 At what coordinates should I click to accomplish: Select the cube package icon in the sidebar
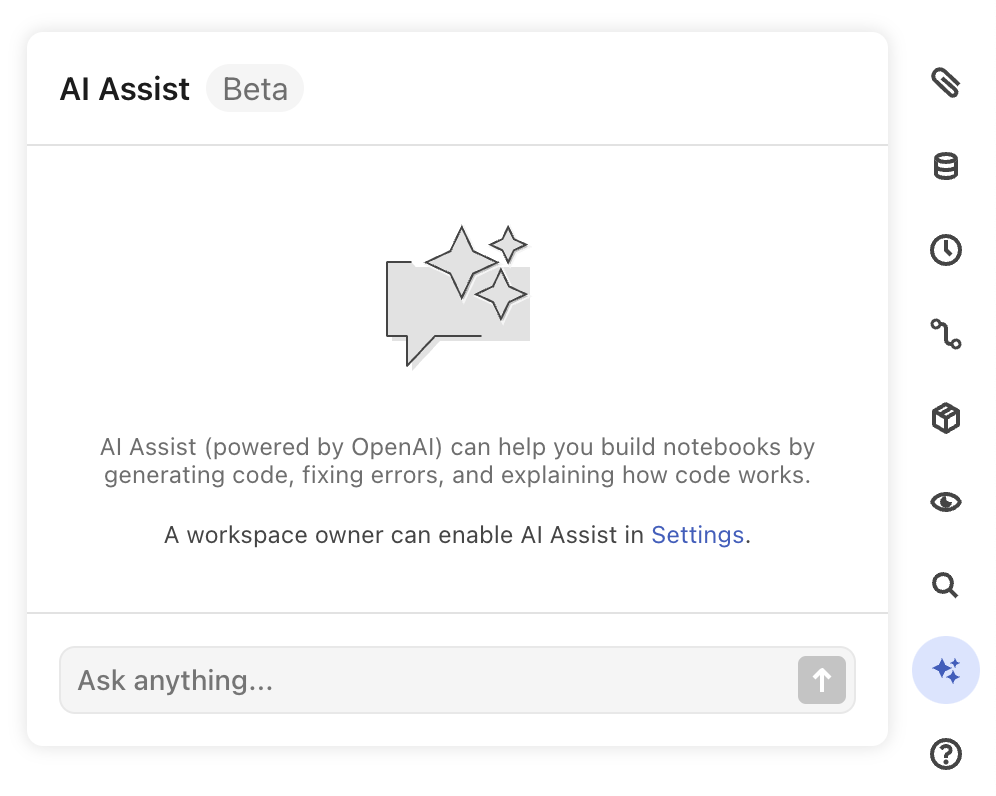pos(946,418)
